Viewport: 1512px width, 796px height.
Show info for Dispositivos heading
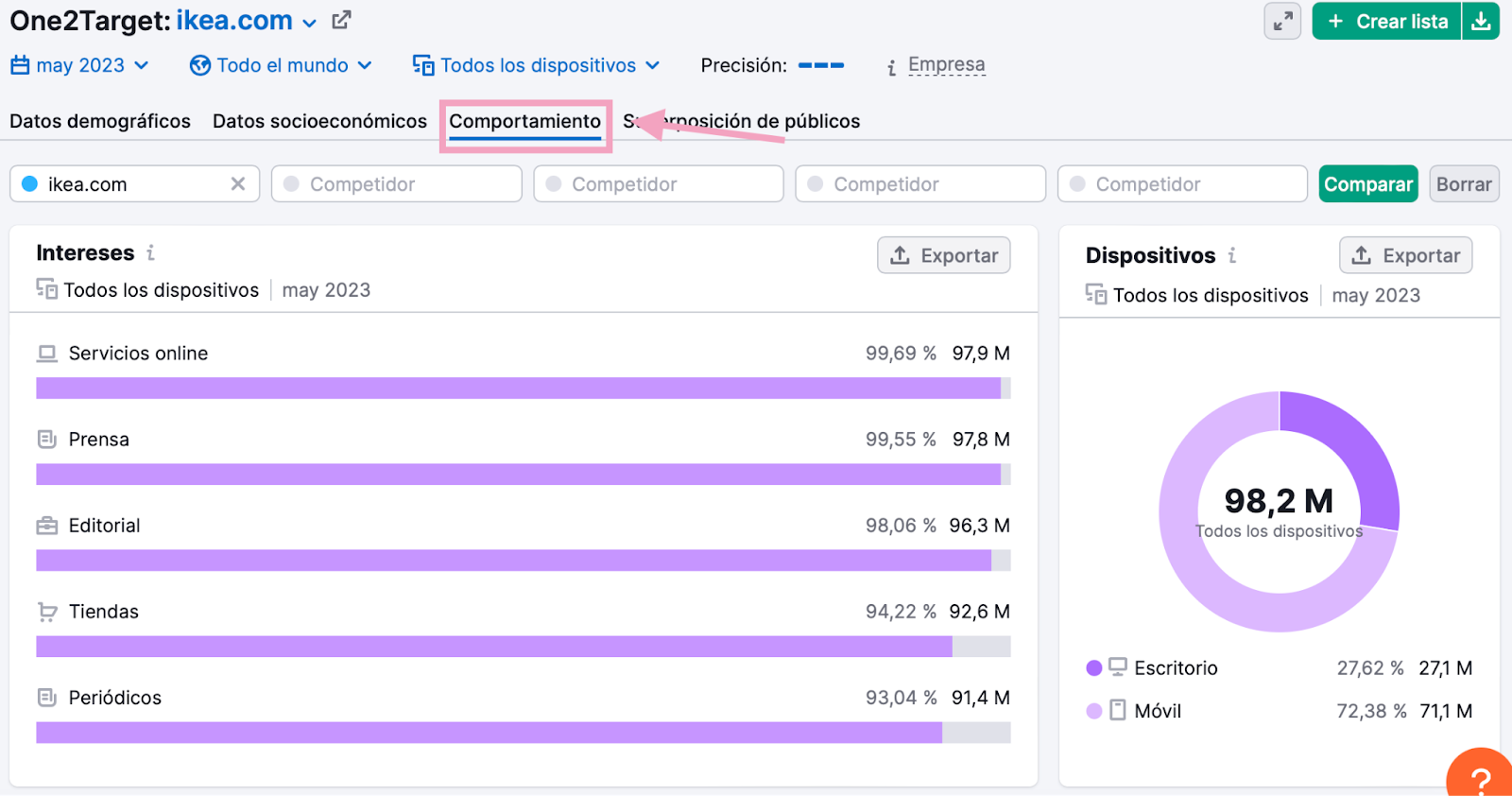pos(1232,255)
